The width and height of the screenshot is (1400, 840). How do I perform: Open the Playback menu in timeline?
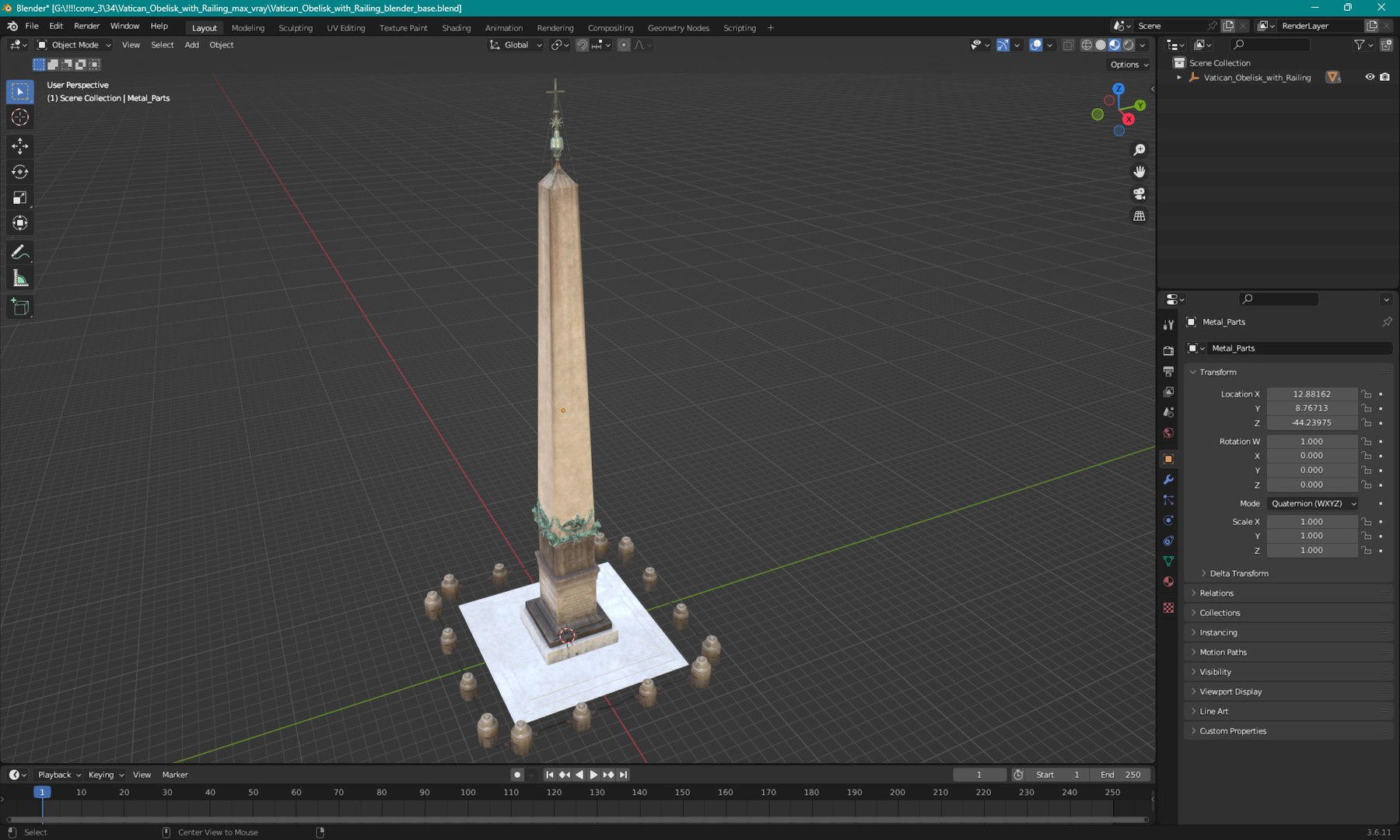point(59,775)
